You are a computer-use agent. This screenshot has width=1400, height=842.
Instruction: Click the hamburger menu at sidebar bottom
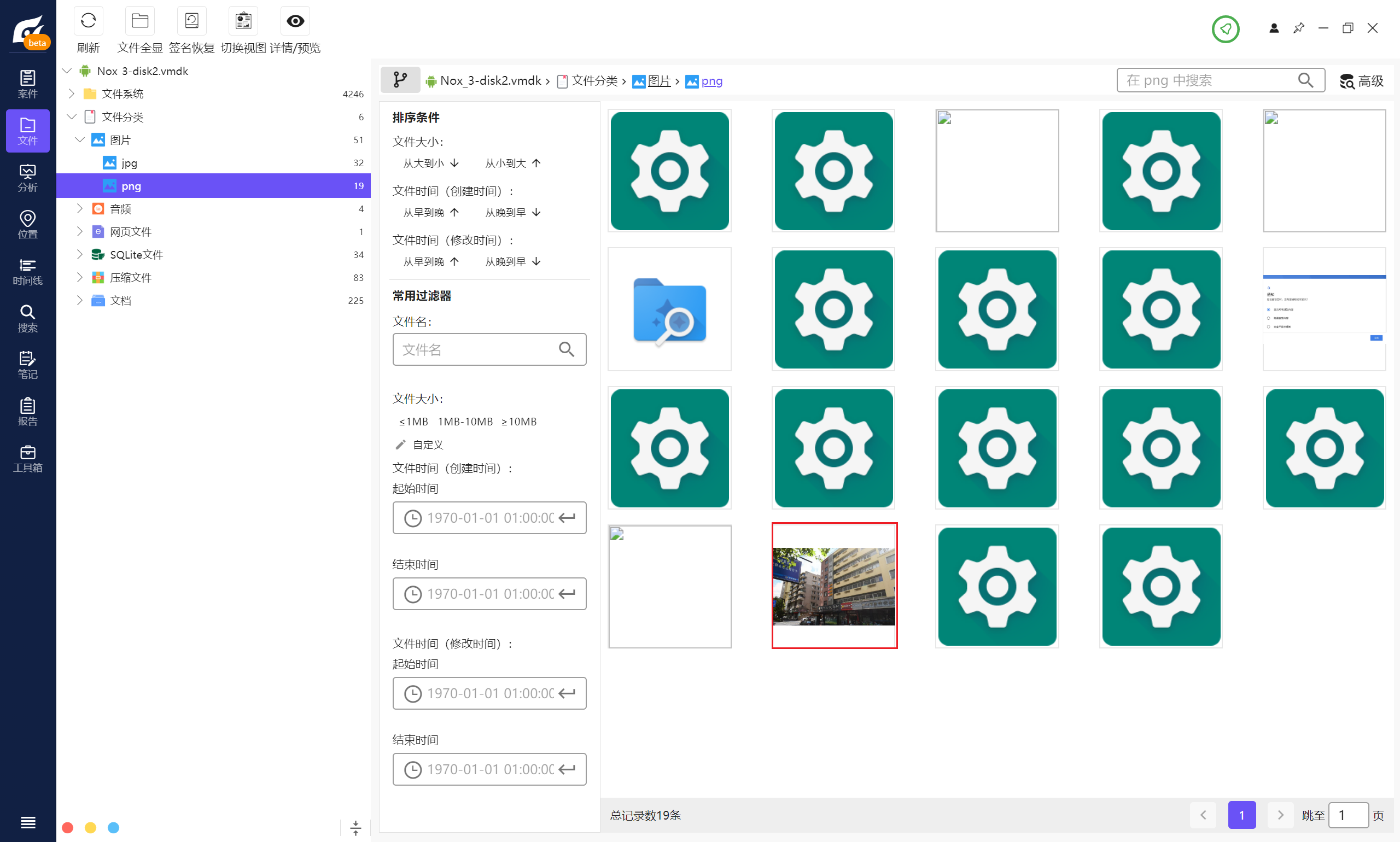click(28, 822)
